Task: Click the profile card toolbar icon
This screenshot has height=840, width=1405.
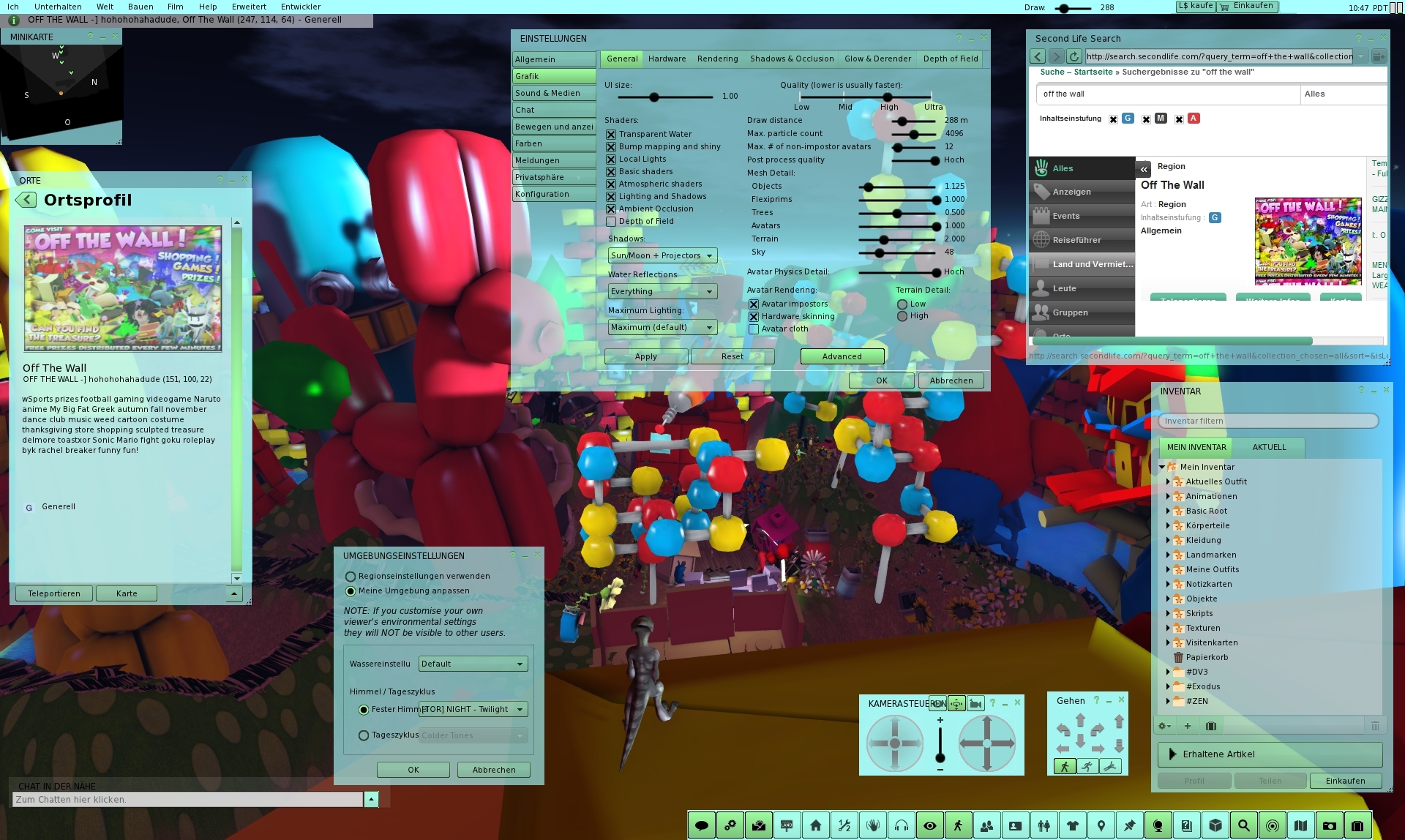Action: (1015, 825)
